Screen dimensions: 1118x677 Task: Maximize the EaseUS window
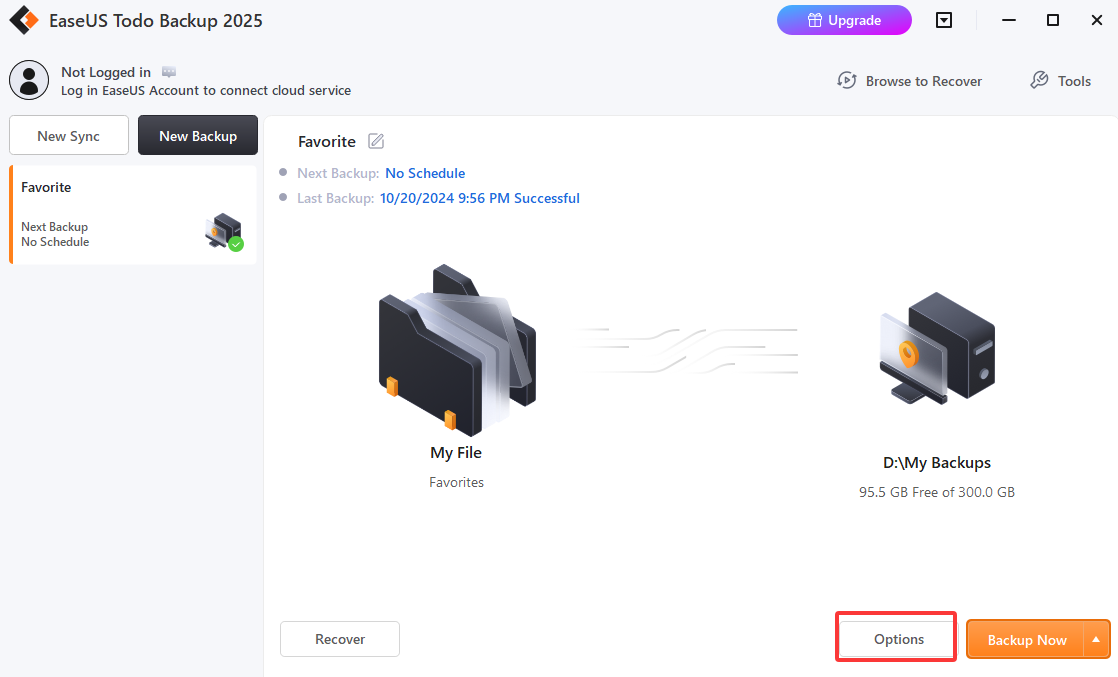click(x=1052, y=20)
